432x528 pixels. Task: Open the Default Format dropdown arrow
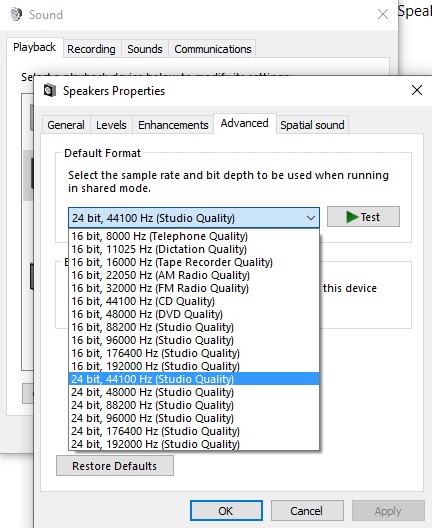pos(311,218)
